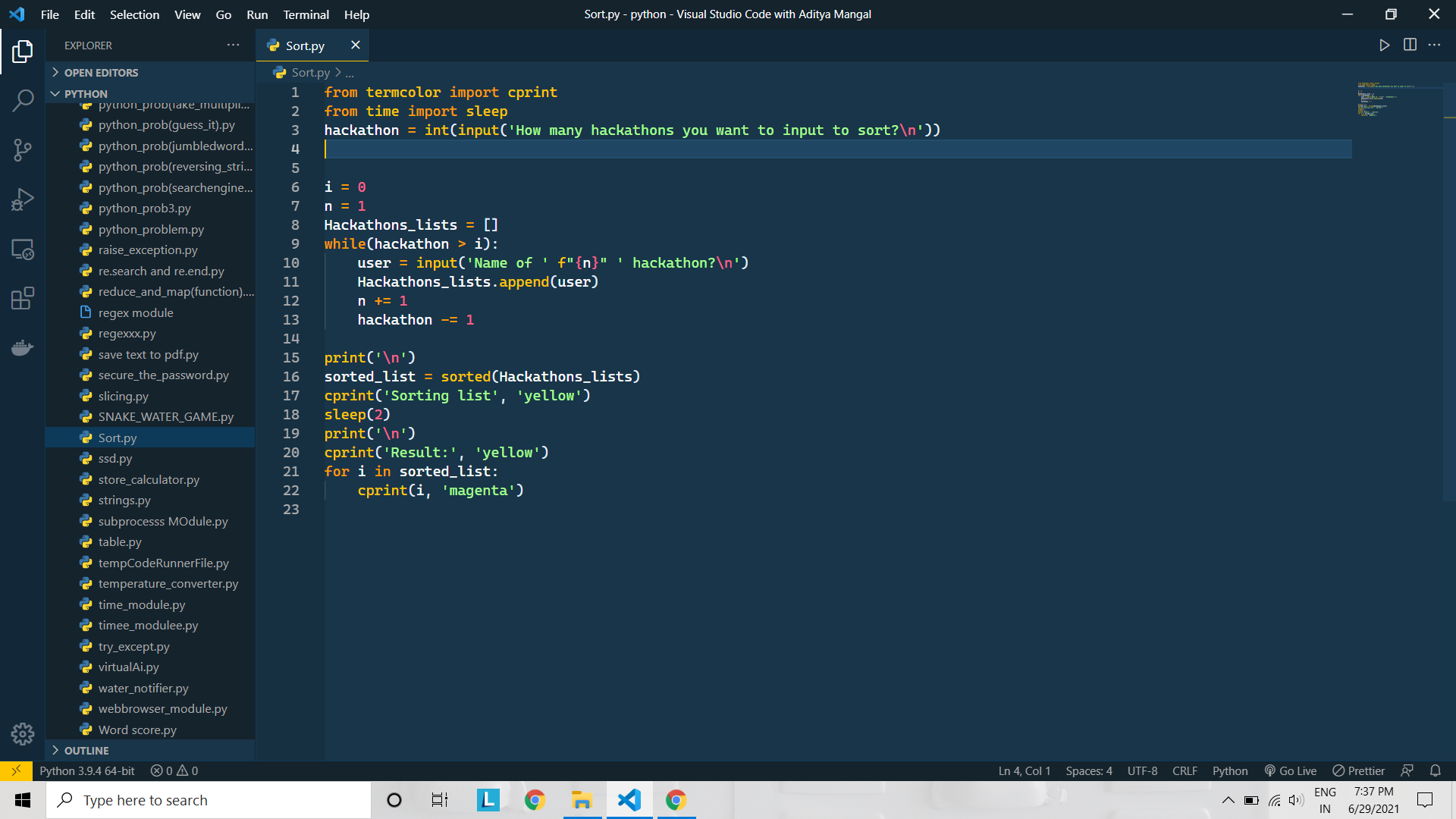Switch to the Sort.py editor tab
1456x819 pixels.
305,45
